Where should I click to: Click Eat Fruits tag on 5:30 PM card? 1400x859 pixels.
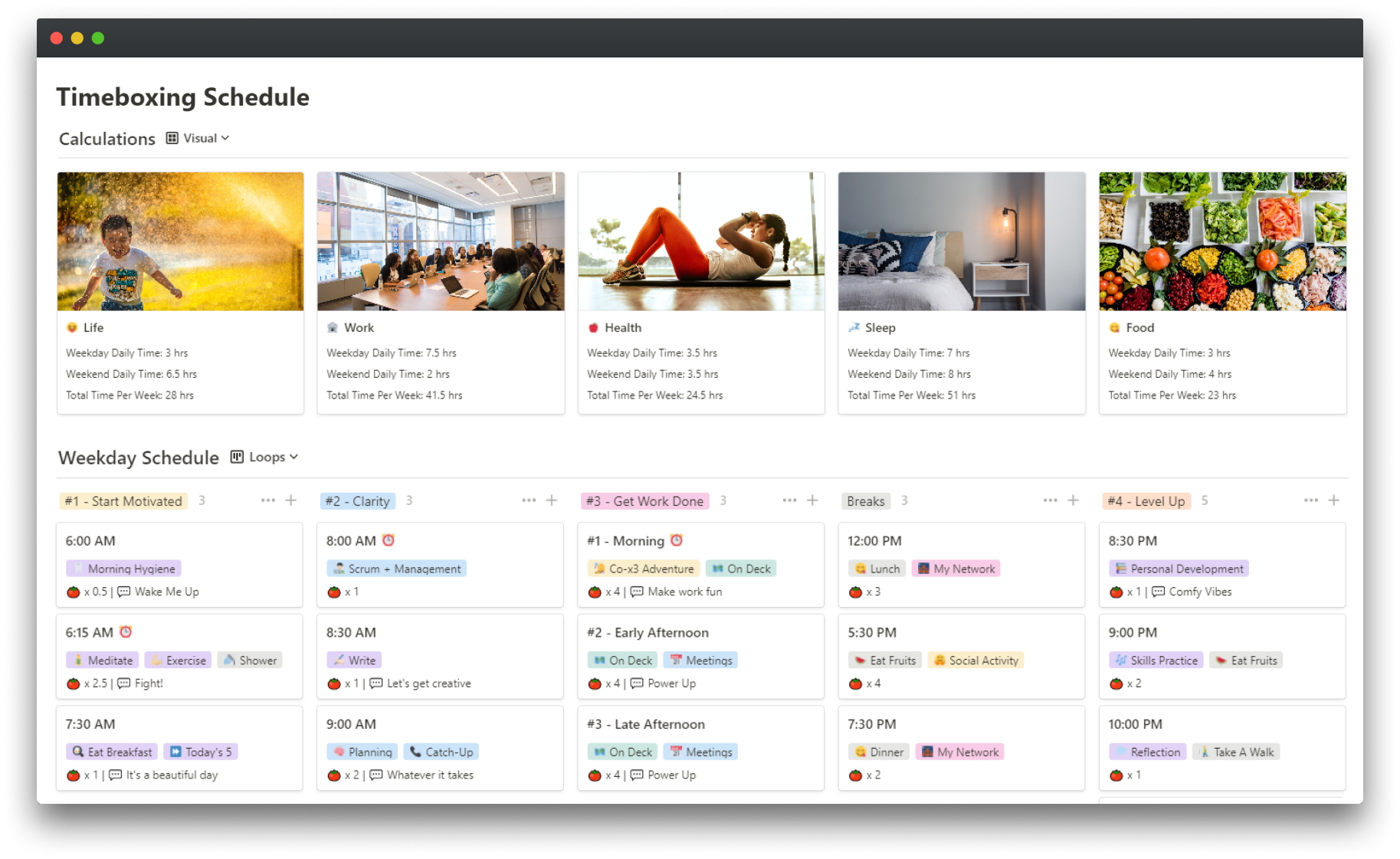[x=885, y=661]
